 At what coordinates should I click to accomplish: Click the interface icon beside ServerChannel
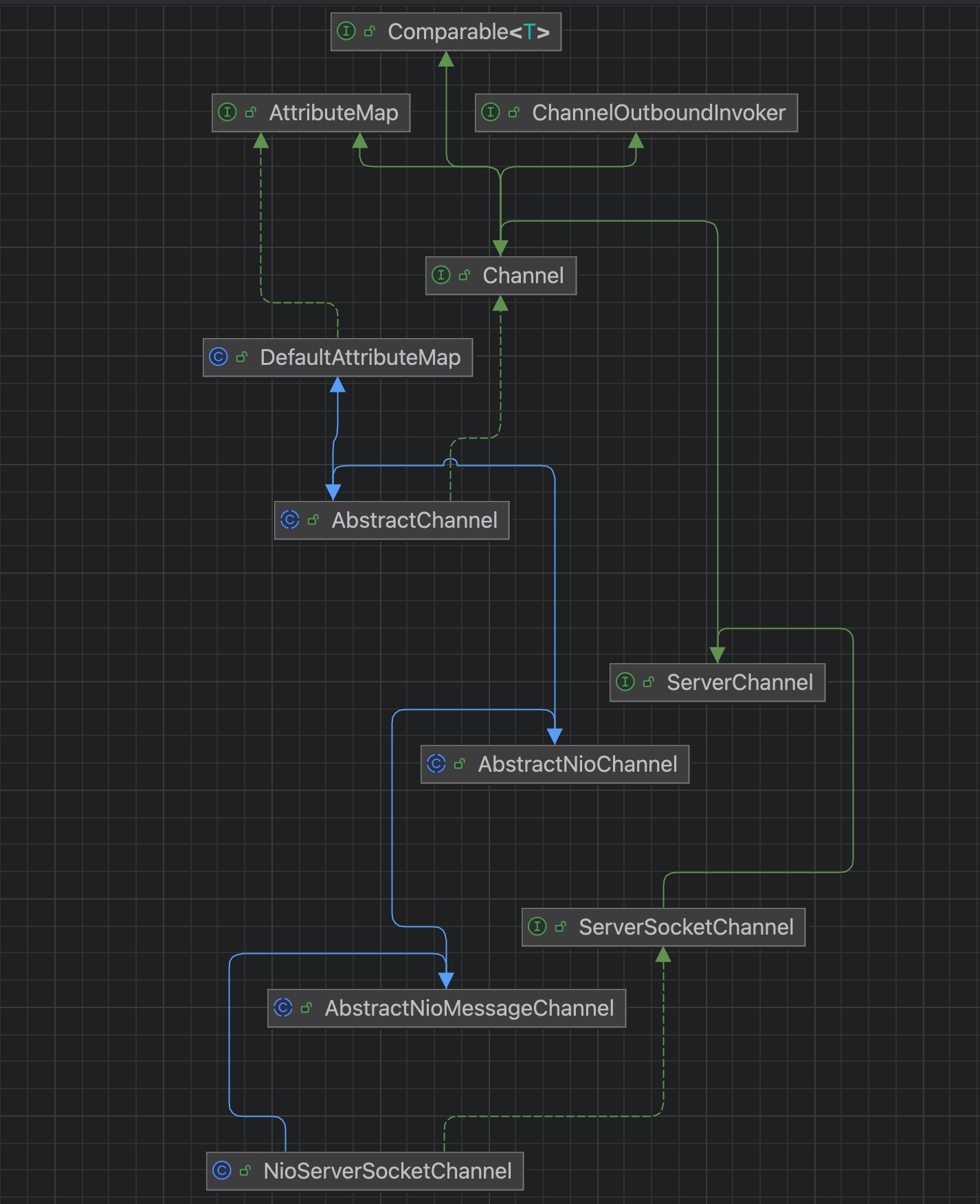point(625,682)
